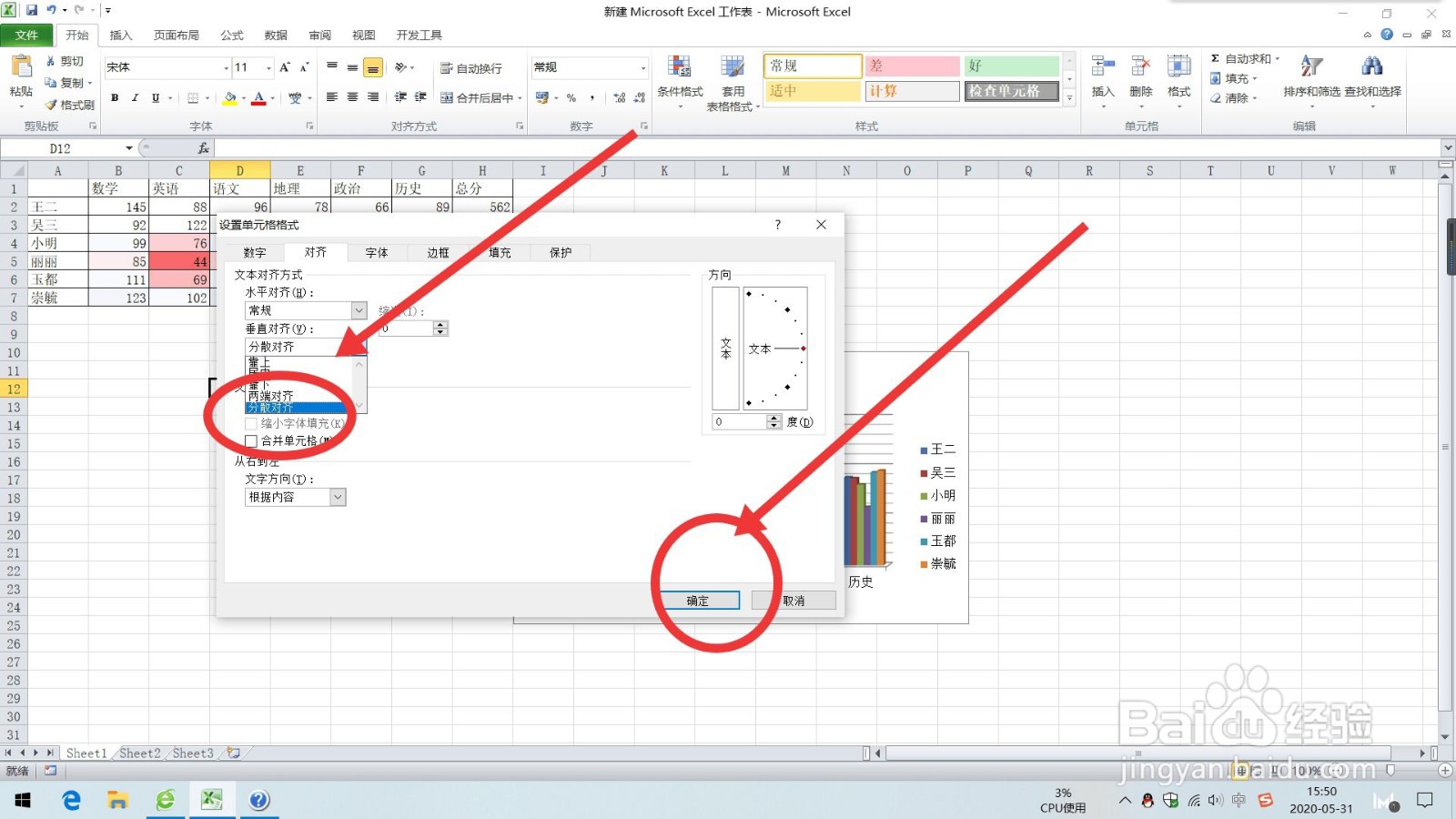Click the Increase Decimal icon
The width and height of the screenshot is (1456, 819).
pyautogui.click(x=620, y=97)
